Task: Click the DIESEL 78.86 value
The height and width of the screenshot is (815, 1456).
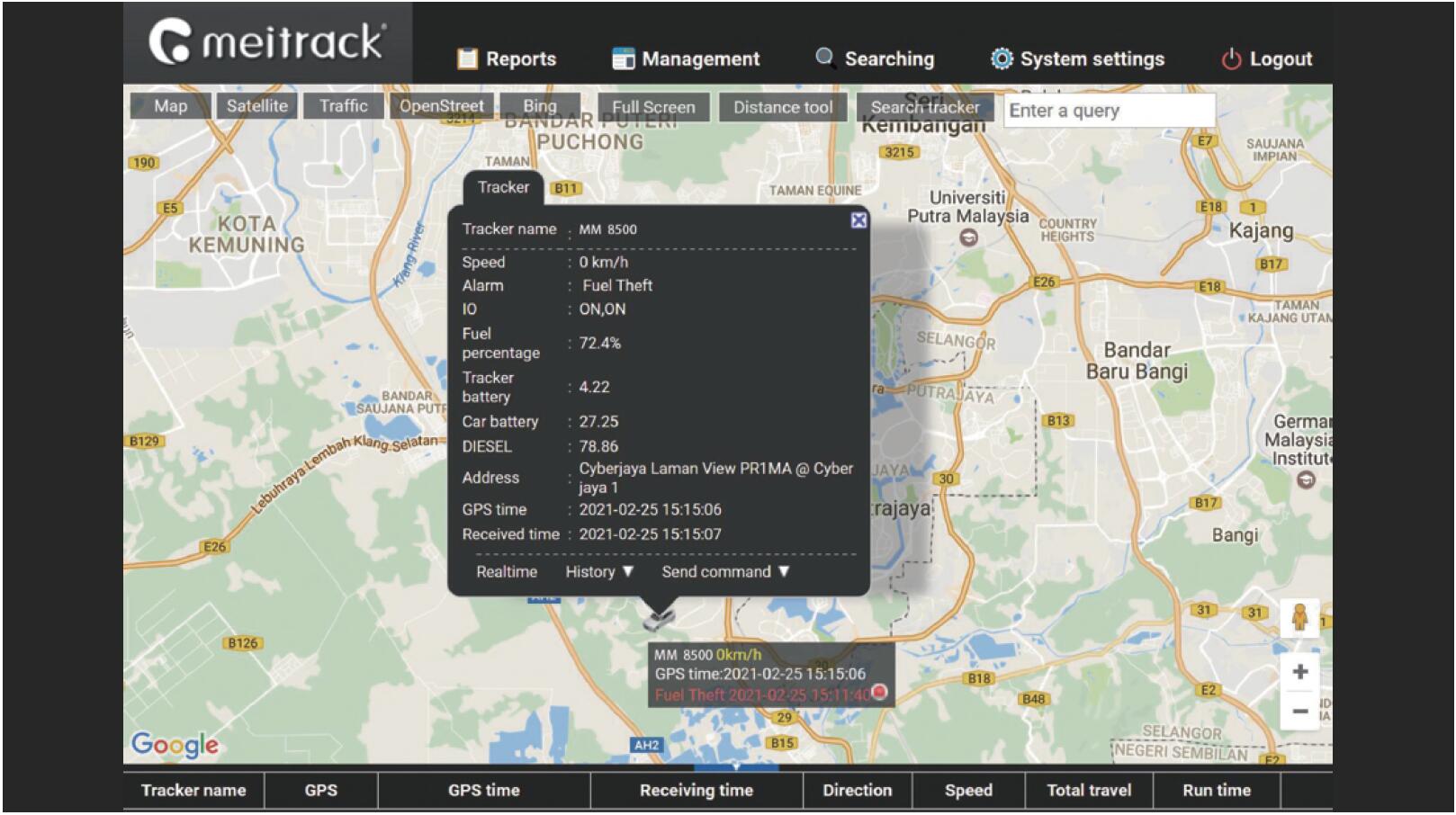Action: pyautogui.click(x=598, y=446)
